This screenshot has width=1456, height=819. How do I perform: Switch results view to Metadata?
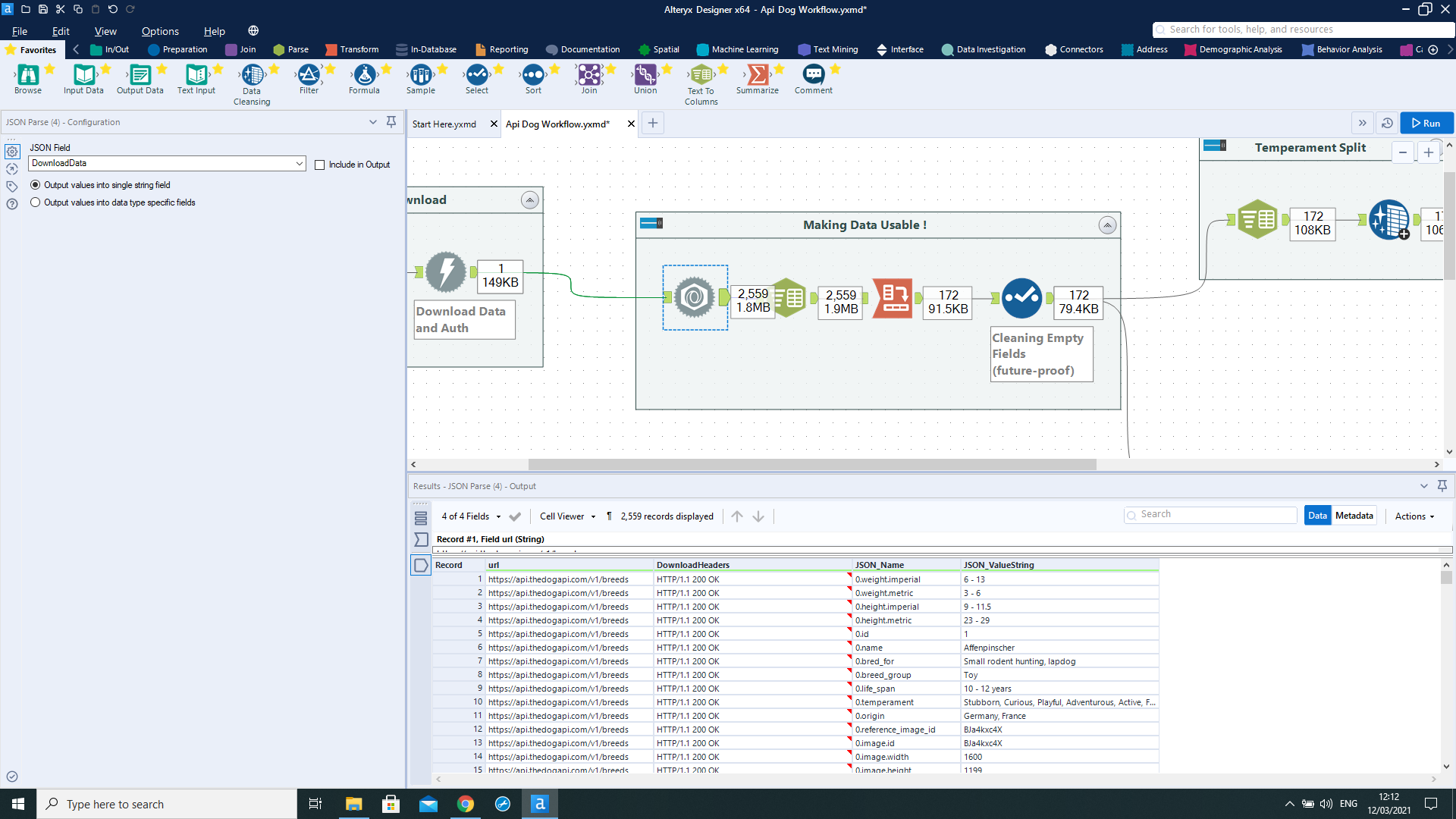[x=1354, y=516]
